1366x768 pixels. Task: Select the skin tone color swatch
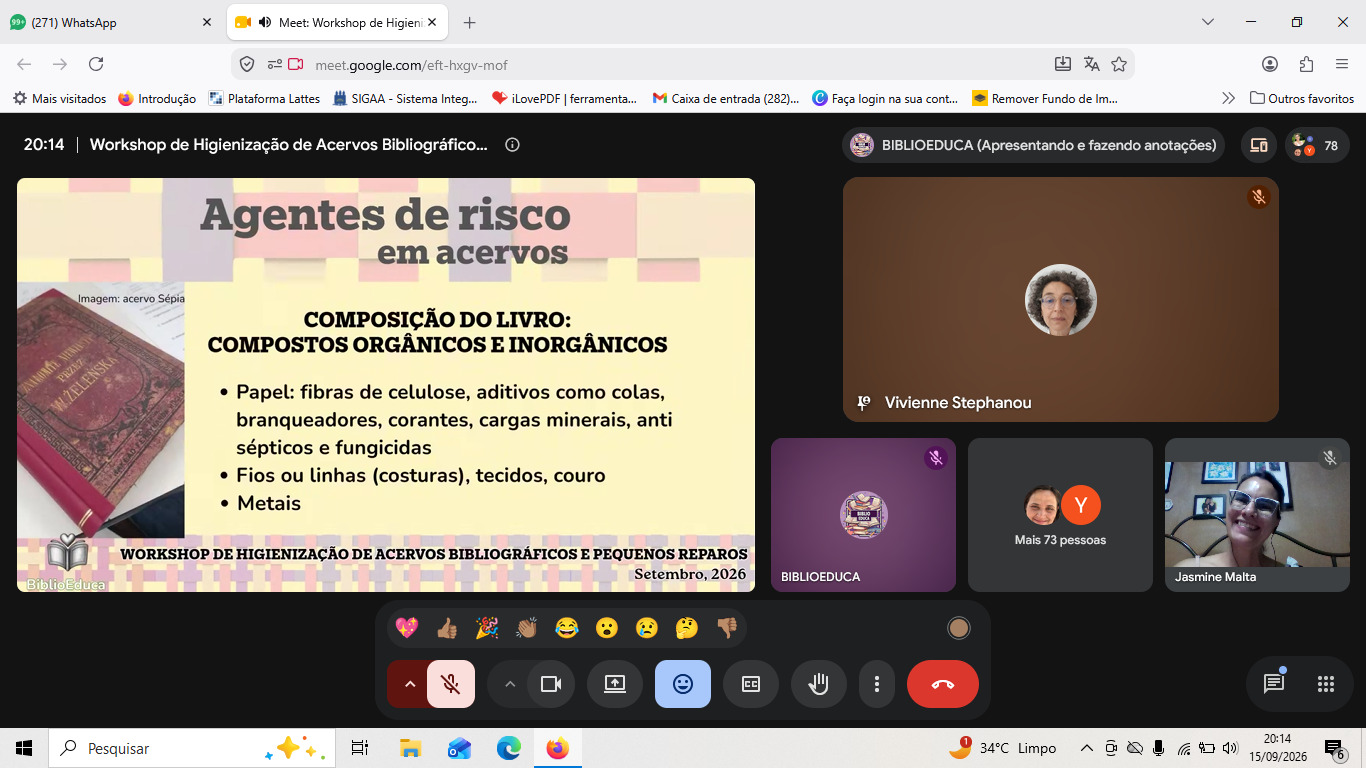pos(959,628)
